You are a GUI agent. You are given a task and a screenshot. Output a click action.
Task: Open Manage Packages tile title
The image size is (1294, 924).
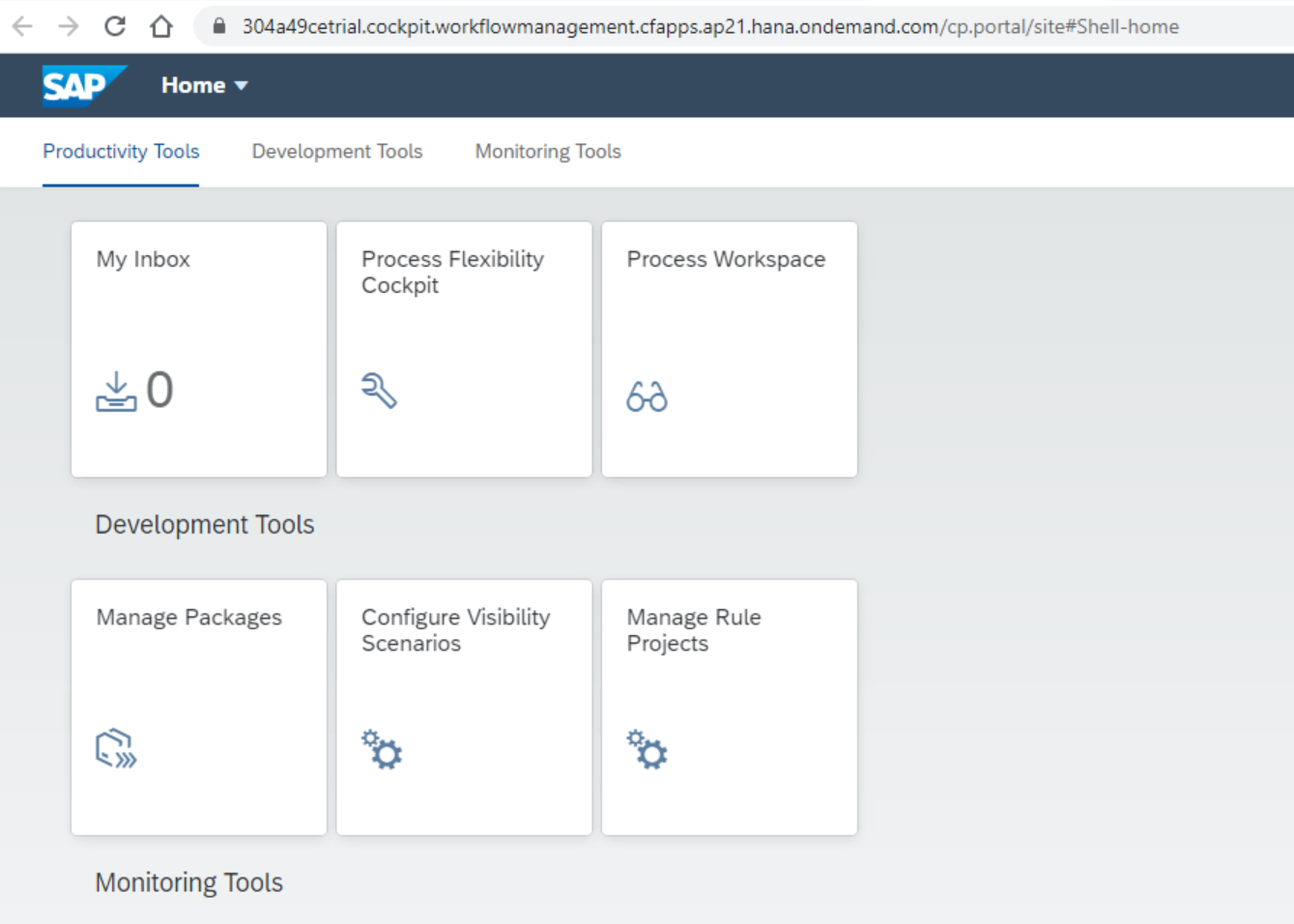tap(189, 617)
